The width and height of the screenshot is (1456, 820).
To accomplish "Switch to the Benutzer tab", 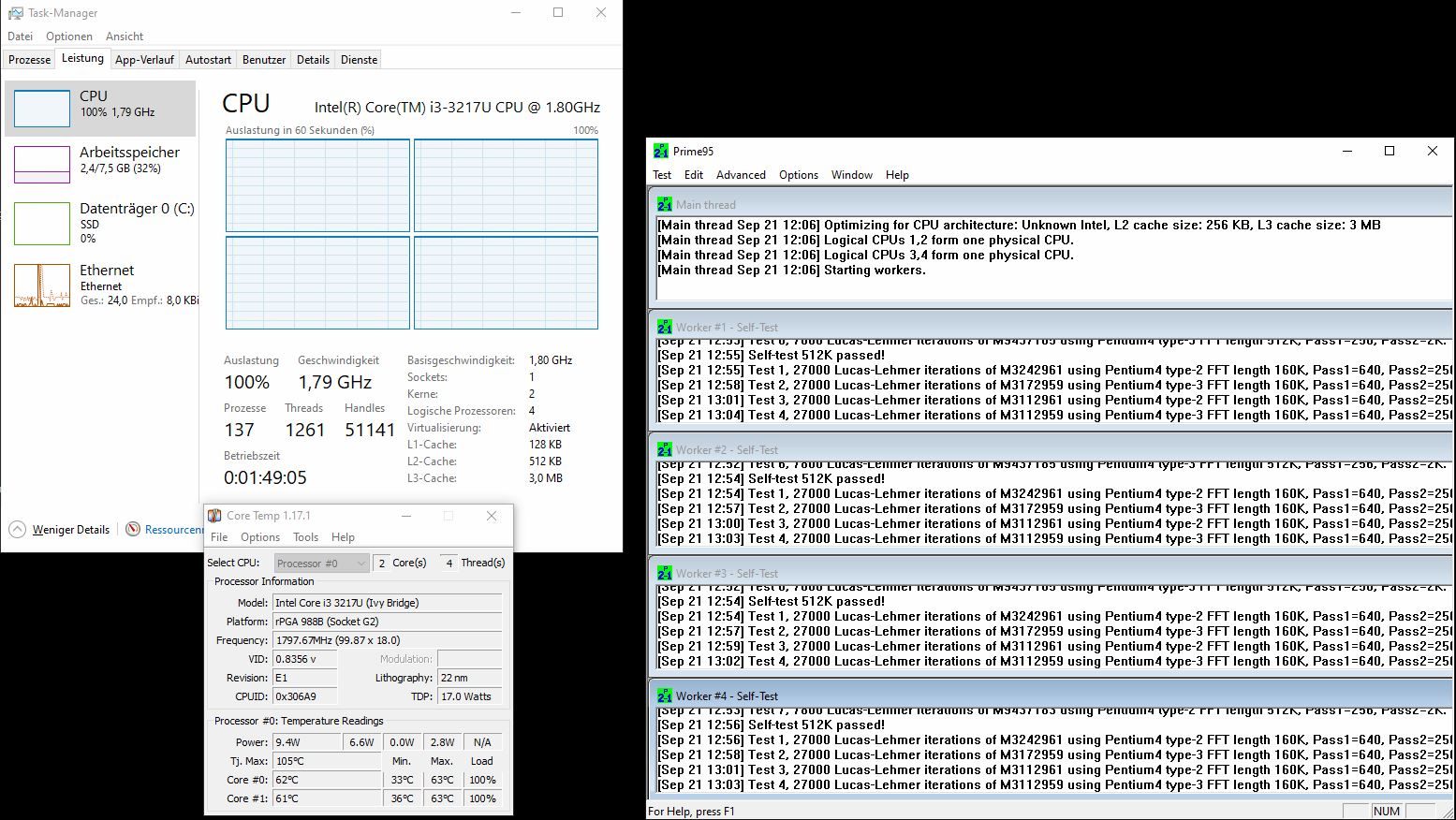I will click(x=264, y=59).
